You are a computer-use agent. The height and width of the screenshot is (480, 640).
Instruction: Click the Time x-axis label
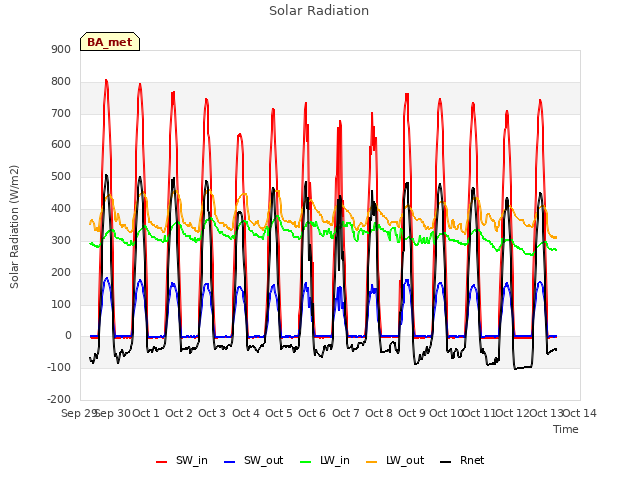coord(566,429)
